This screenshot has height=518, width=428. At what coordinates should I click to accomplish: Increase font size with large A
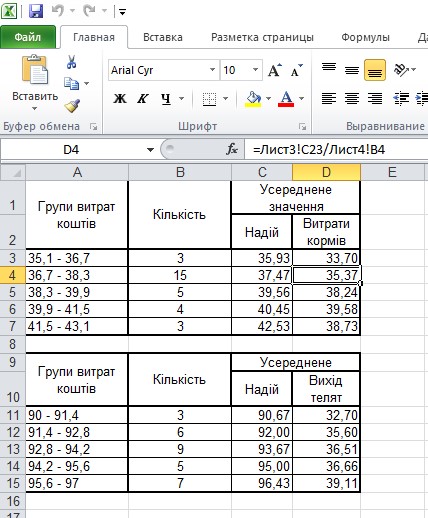click(275, 70)
